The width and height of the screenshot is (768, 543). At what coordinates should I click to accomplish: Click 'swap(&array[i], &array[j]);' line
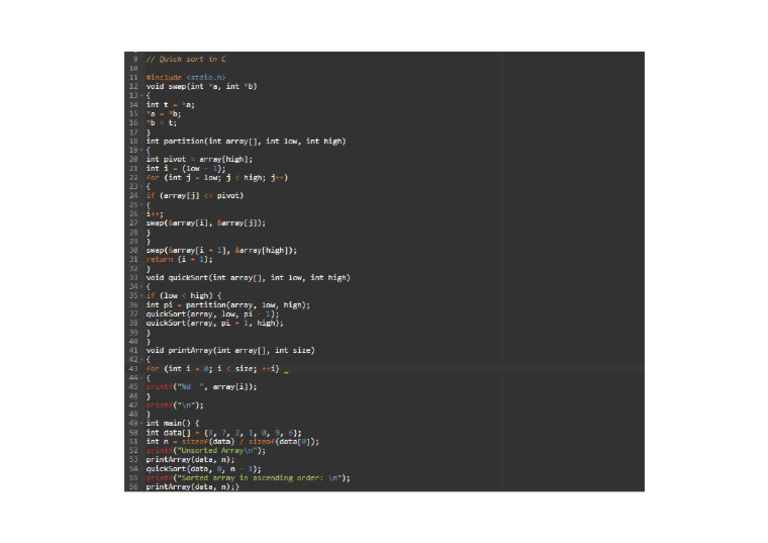[x=206, y=223]
